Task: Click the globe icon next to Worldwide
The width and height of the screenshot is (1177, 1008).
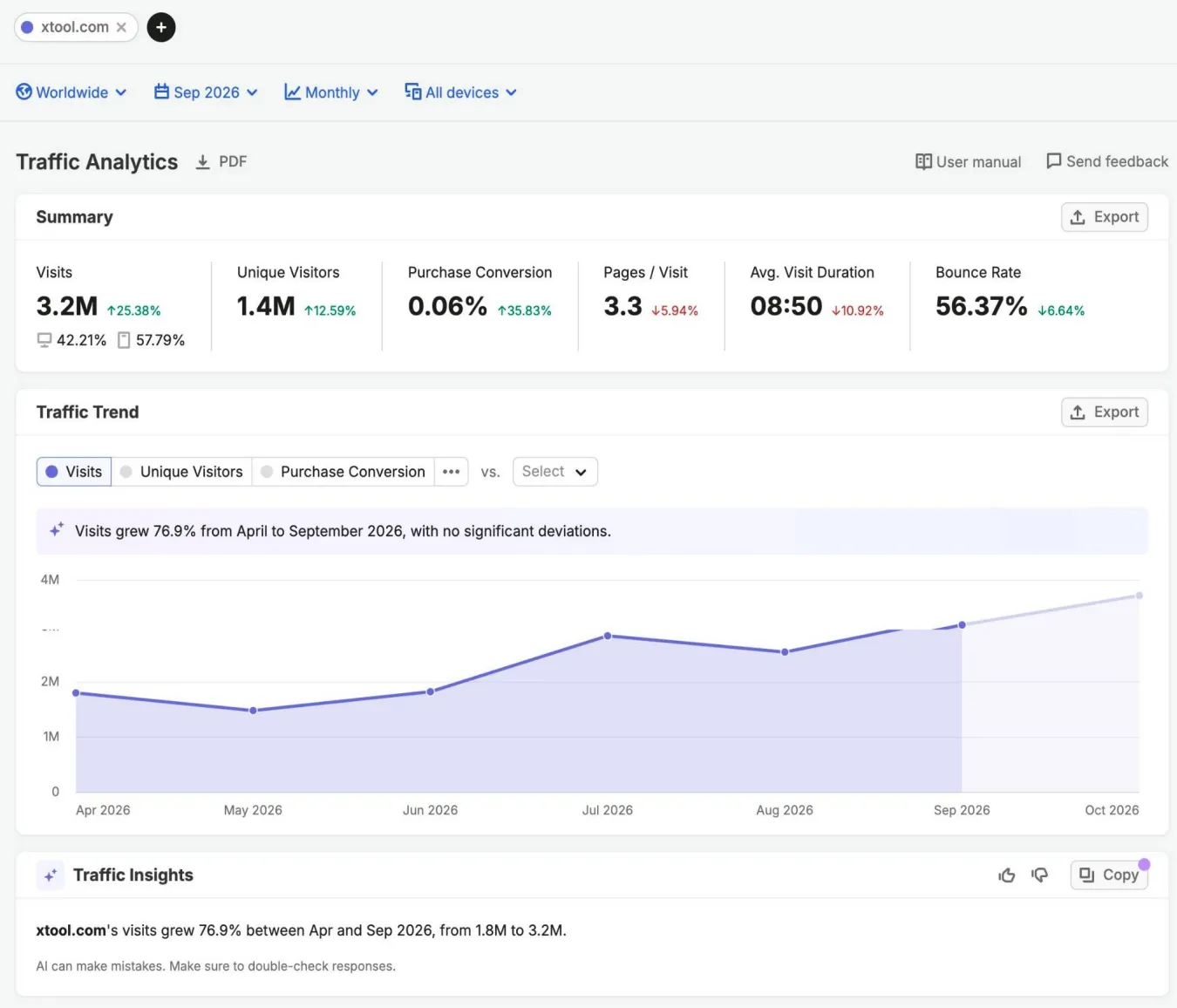Action: [24, 92]
